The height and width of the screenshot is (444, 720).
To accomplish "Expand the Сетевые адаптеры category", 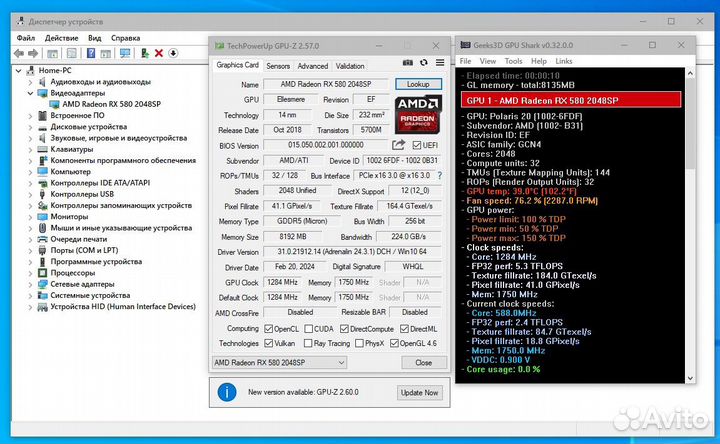I will (30, 285).
